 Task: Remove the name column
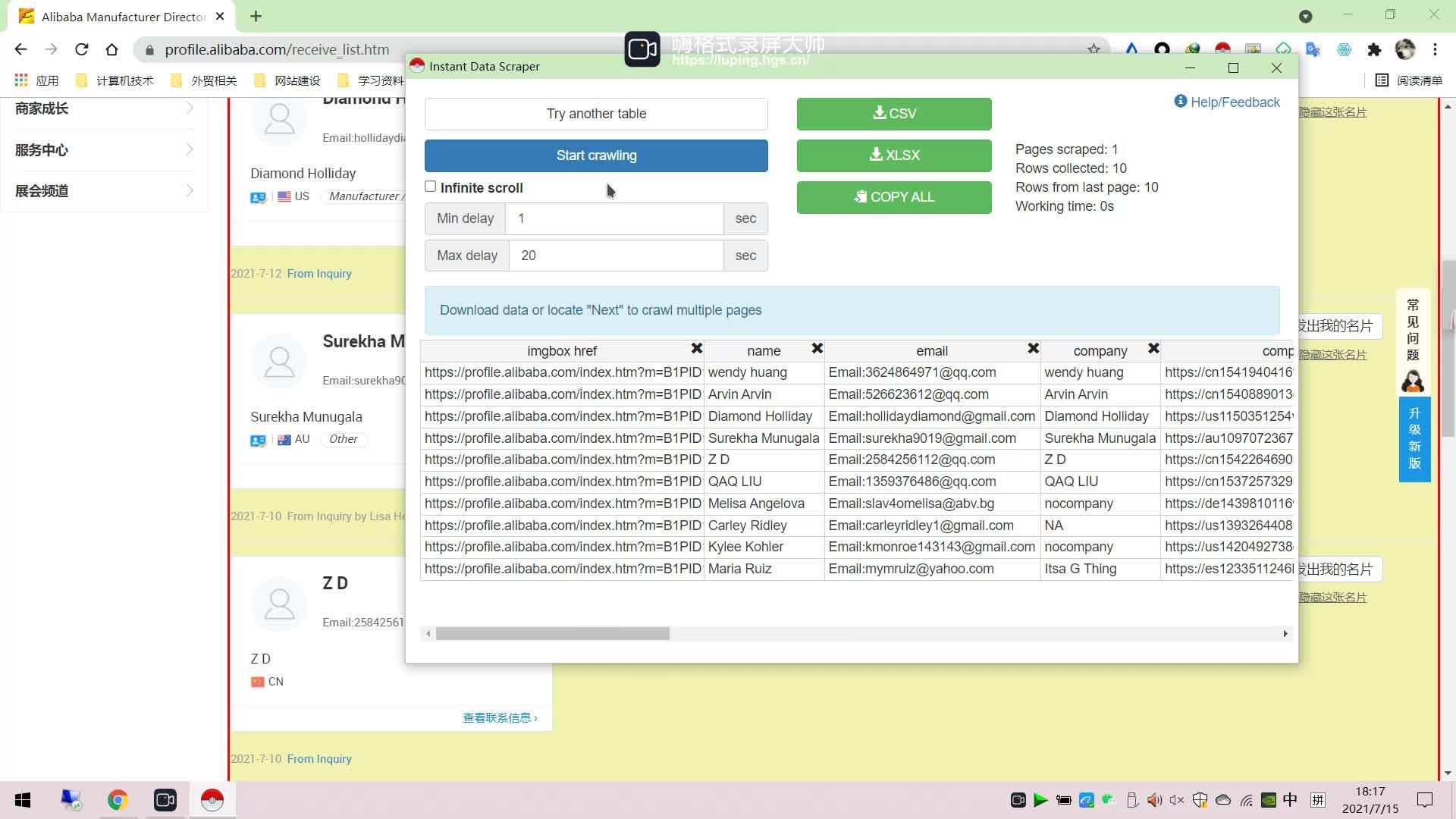click(x=817, y=348)
